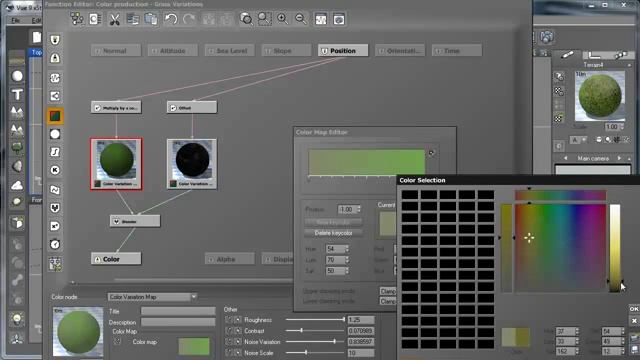The height and width of the screenshot is (360, 640).
Task: Click the Cut scissors icon in toolbar
Action: pos(115,19)
